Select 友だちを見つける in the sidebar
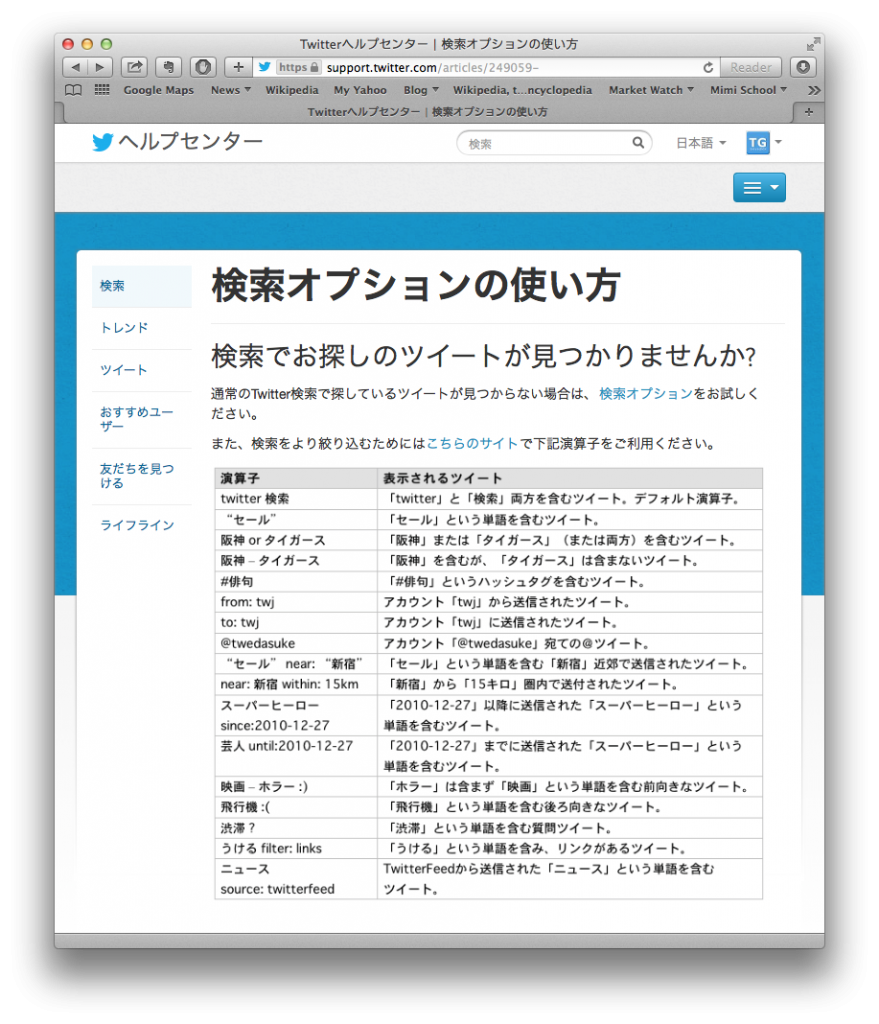Viewport: 879px width, 1024px height. tap(142, 476)
